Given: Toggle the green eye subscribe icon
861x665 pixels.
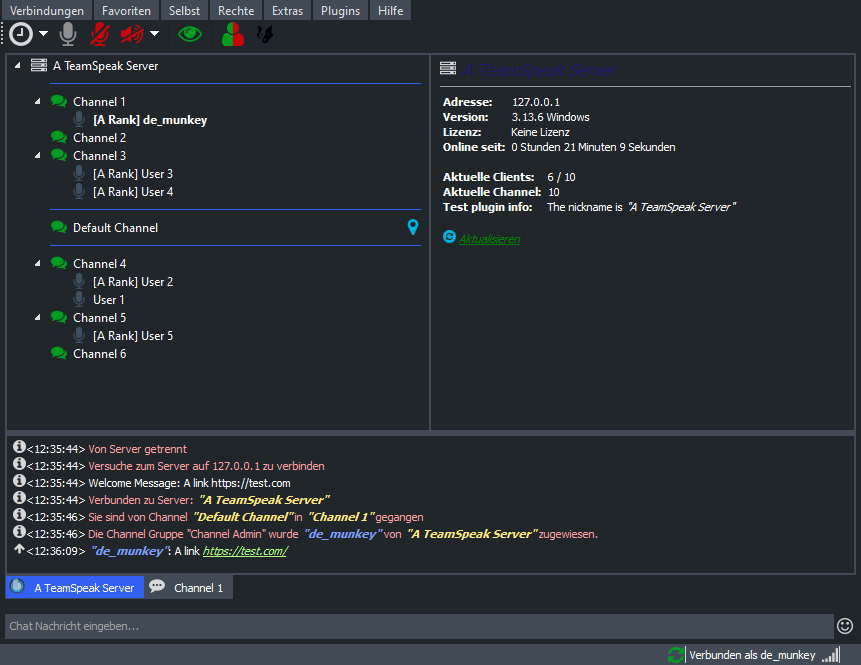Looking at the screenshot, I should [x=190, y=34].
